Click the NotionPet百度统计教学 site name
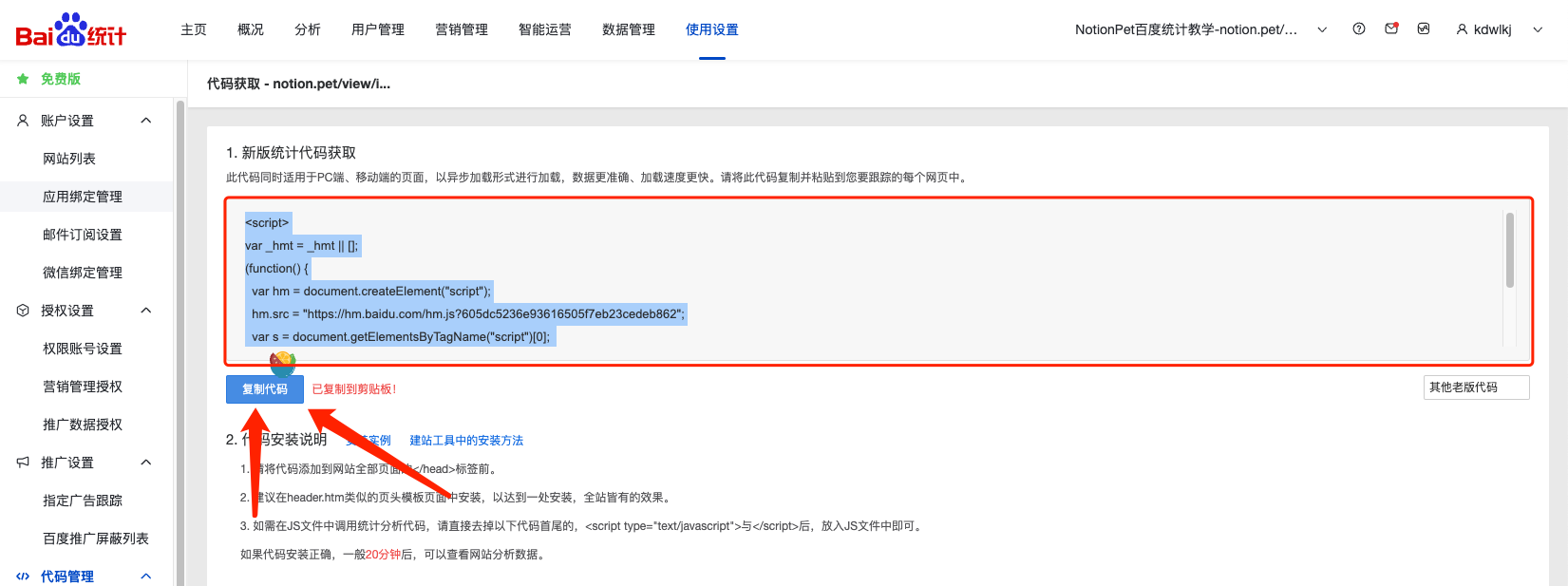Image resolution: width=1568 pixels, height=586 pixels. click(1186, 29)
